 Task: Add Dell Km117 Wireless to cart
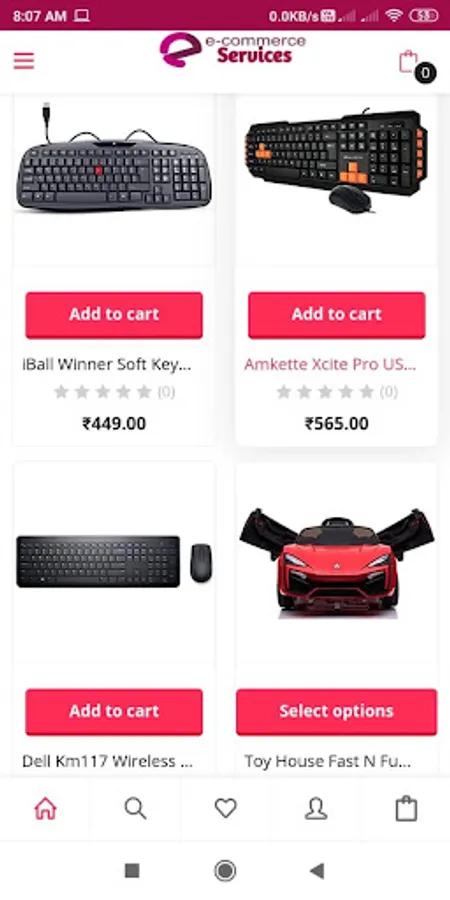pos(114,712)
